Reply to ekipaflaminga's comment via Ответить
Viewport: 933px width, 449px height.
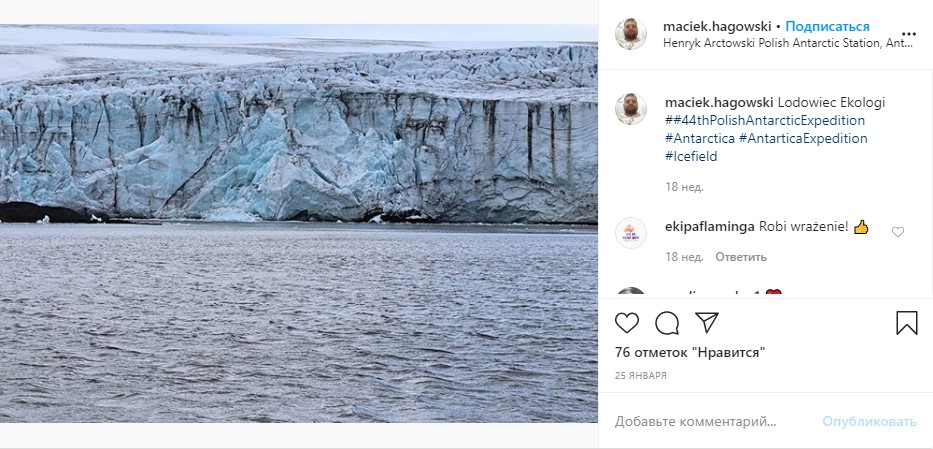pyautogui.click(x=740, y=257)
